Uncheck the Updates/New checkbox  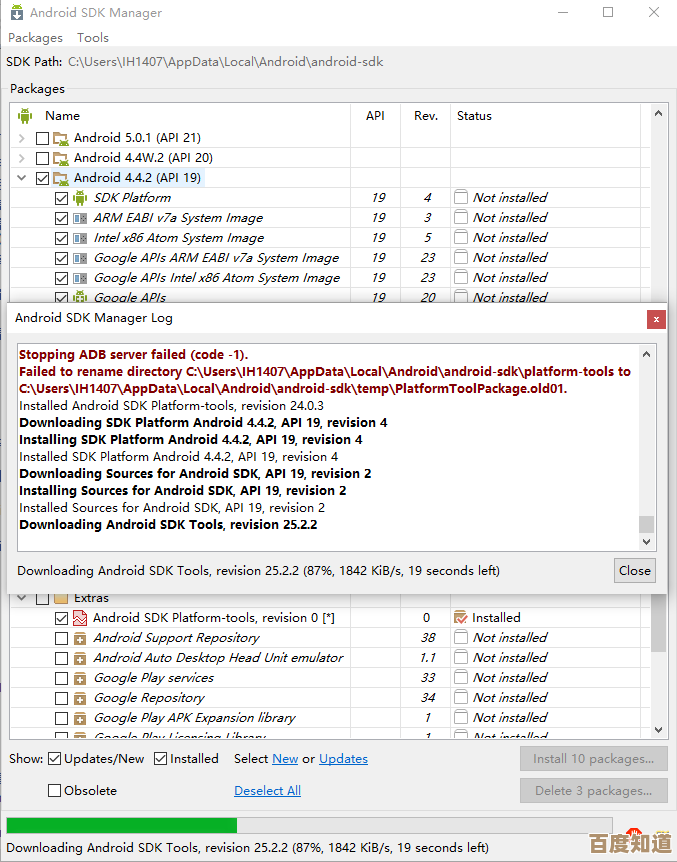(x=55, y=759)
